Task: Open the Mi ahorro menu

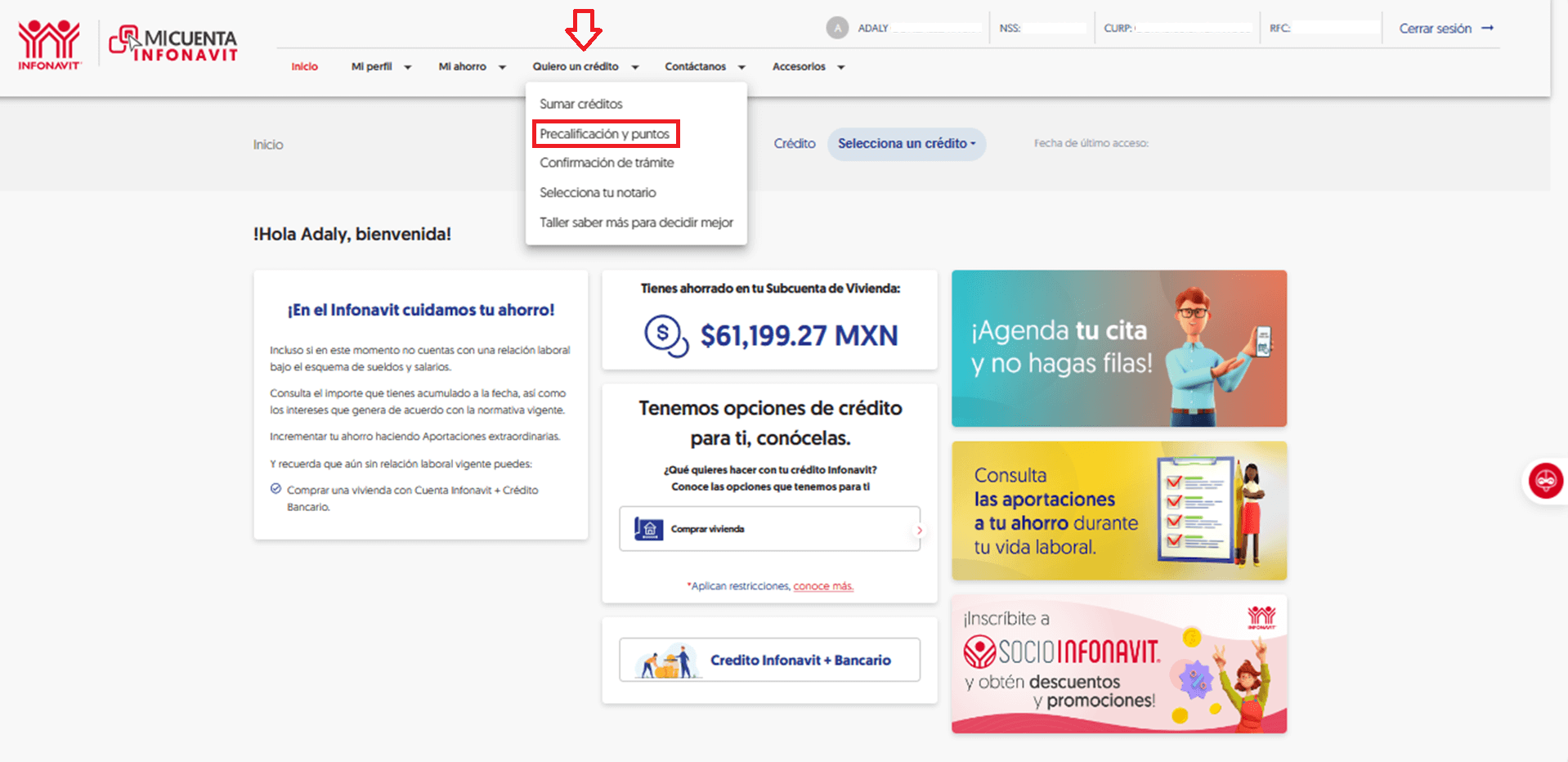Action: tap(463, 66)
